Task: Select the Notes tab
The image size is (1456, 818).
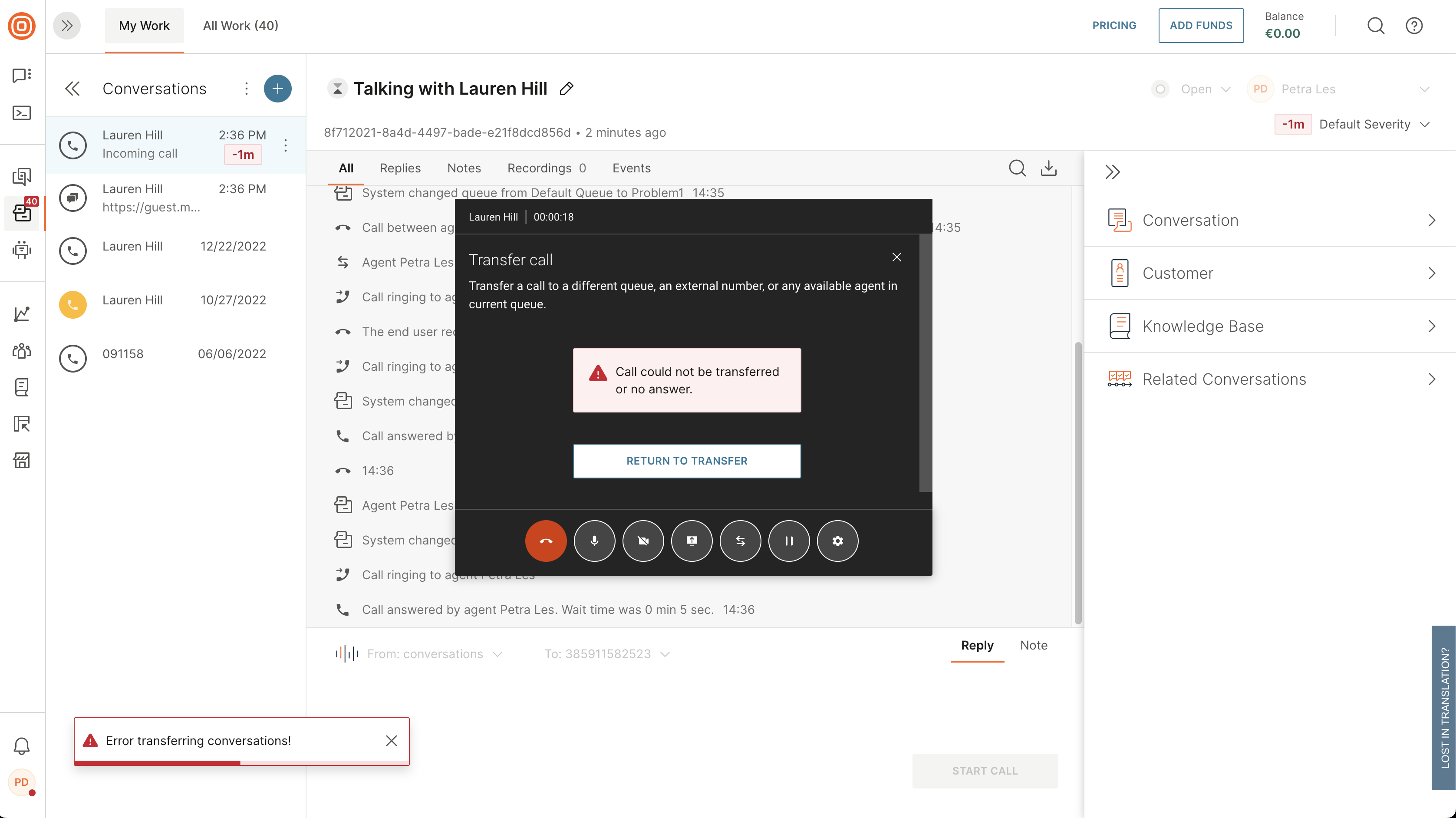Action: pos(463,168)
